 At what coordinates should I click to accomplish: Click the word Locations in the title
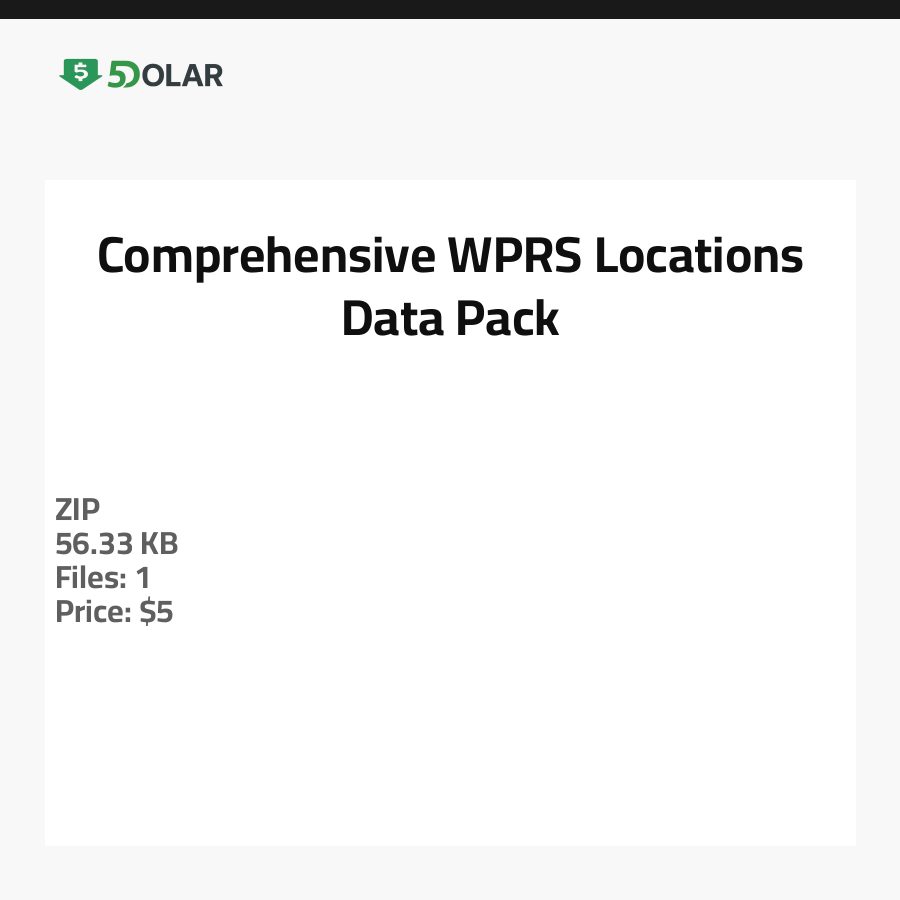[x=699, y=256]
